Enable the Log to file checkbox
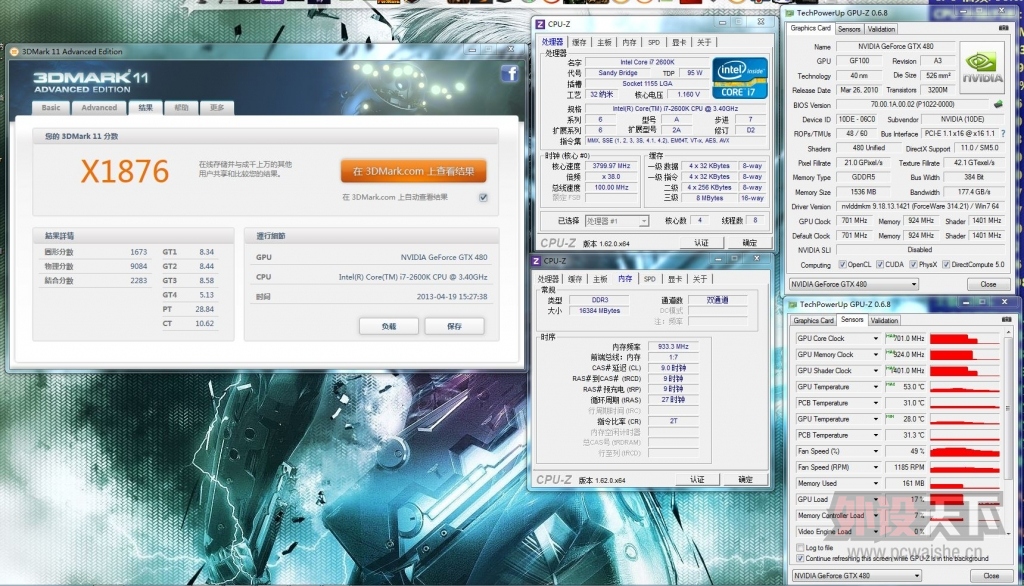This screenshot has width=1024, height=586. click(800, 547)
